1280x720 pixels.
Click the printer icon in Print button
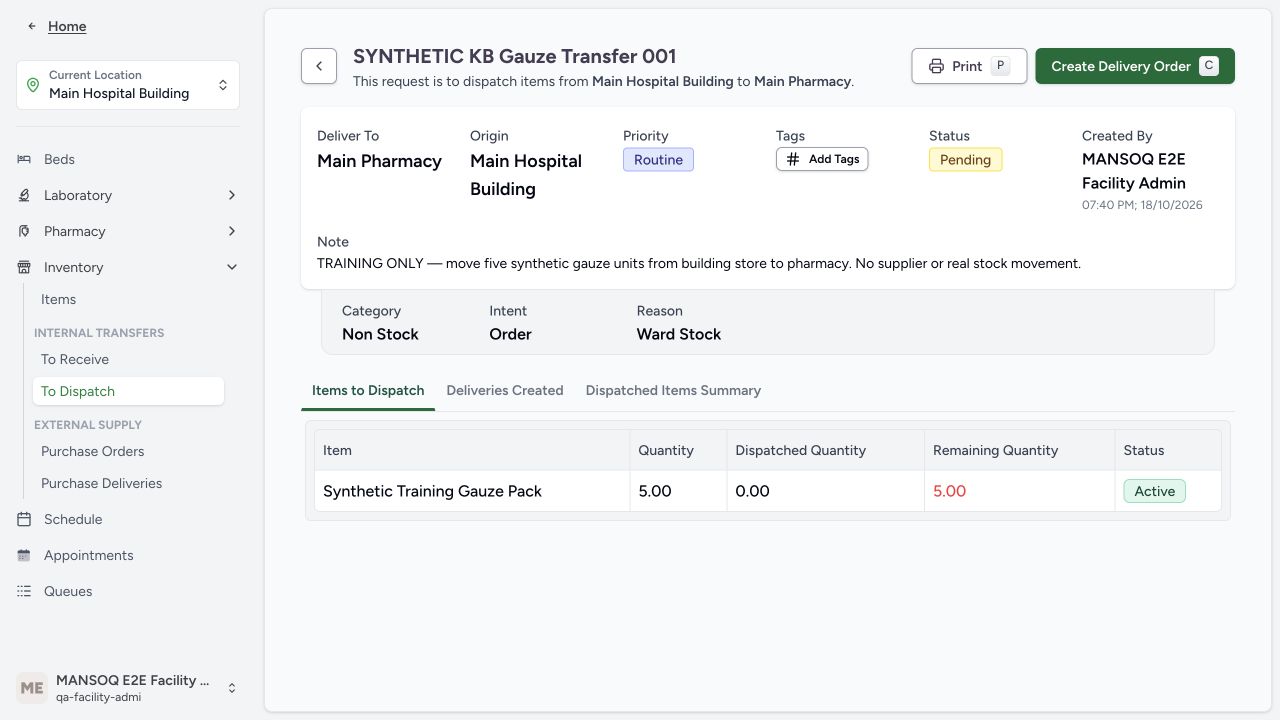click(x=936, y=66)
